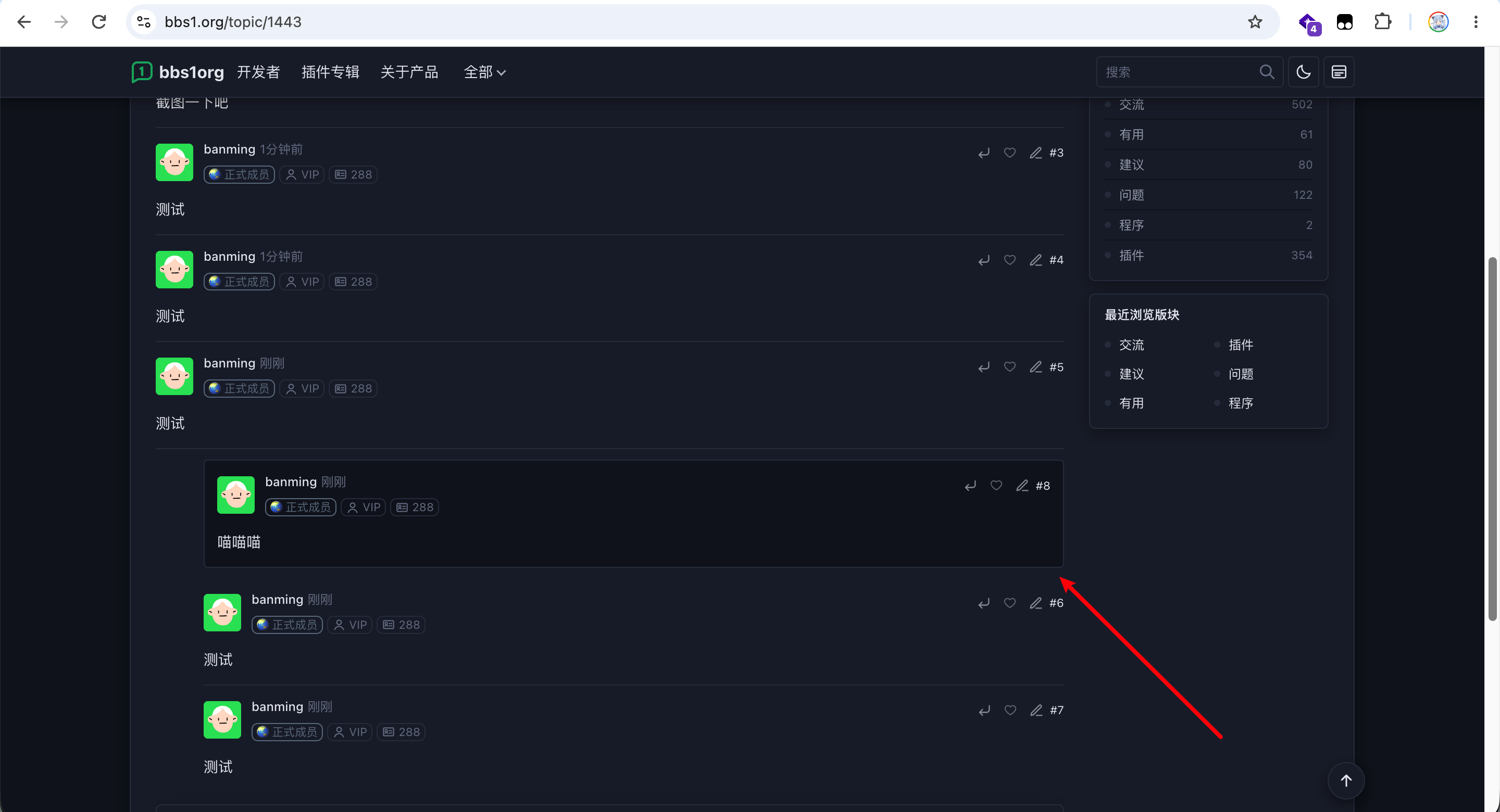This screenshot has width=1500, height=812.
Task: Open the 建议 category with 80 posts
Action: click(1209, 164)
